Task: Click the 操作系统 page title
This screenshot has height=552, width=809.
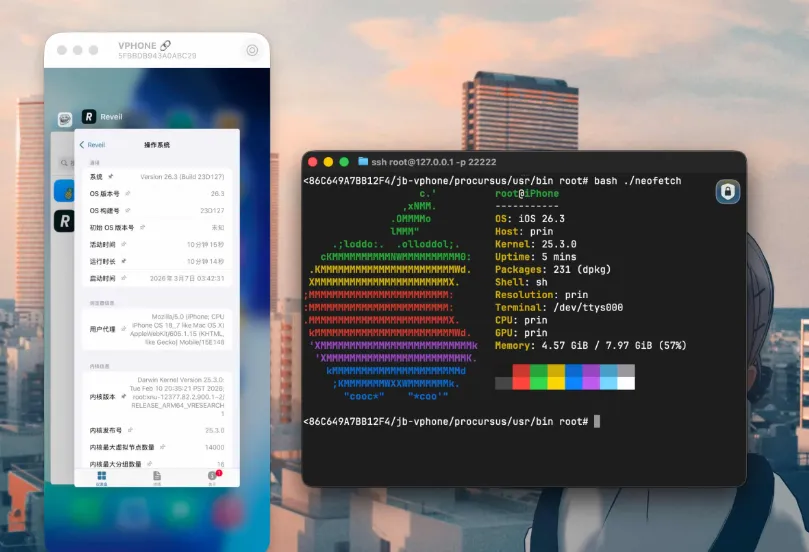Action: coord(157,145)
